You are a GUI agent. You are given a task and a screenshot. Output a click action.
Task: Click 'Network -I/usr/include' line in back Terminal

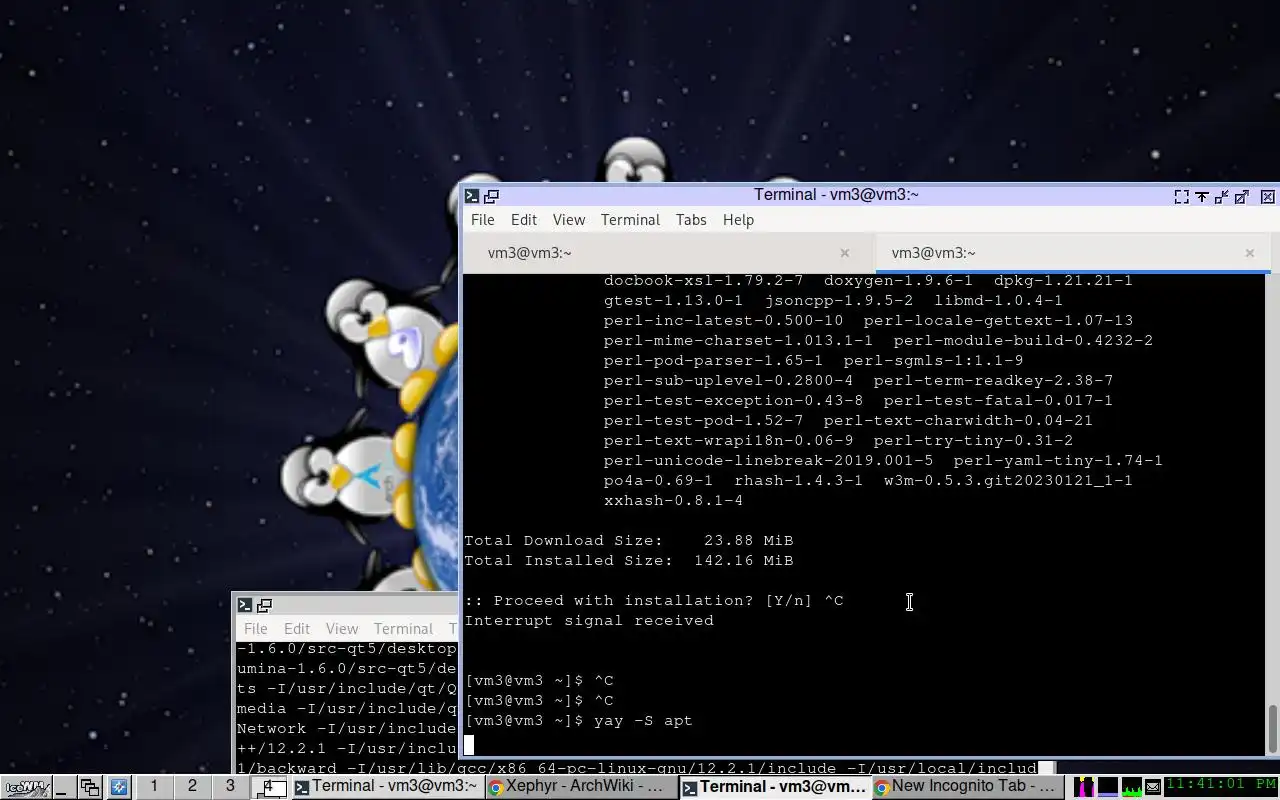coord(346,728)
